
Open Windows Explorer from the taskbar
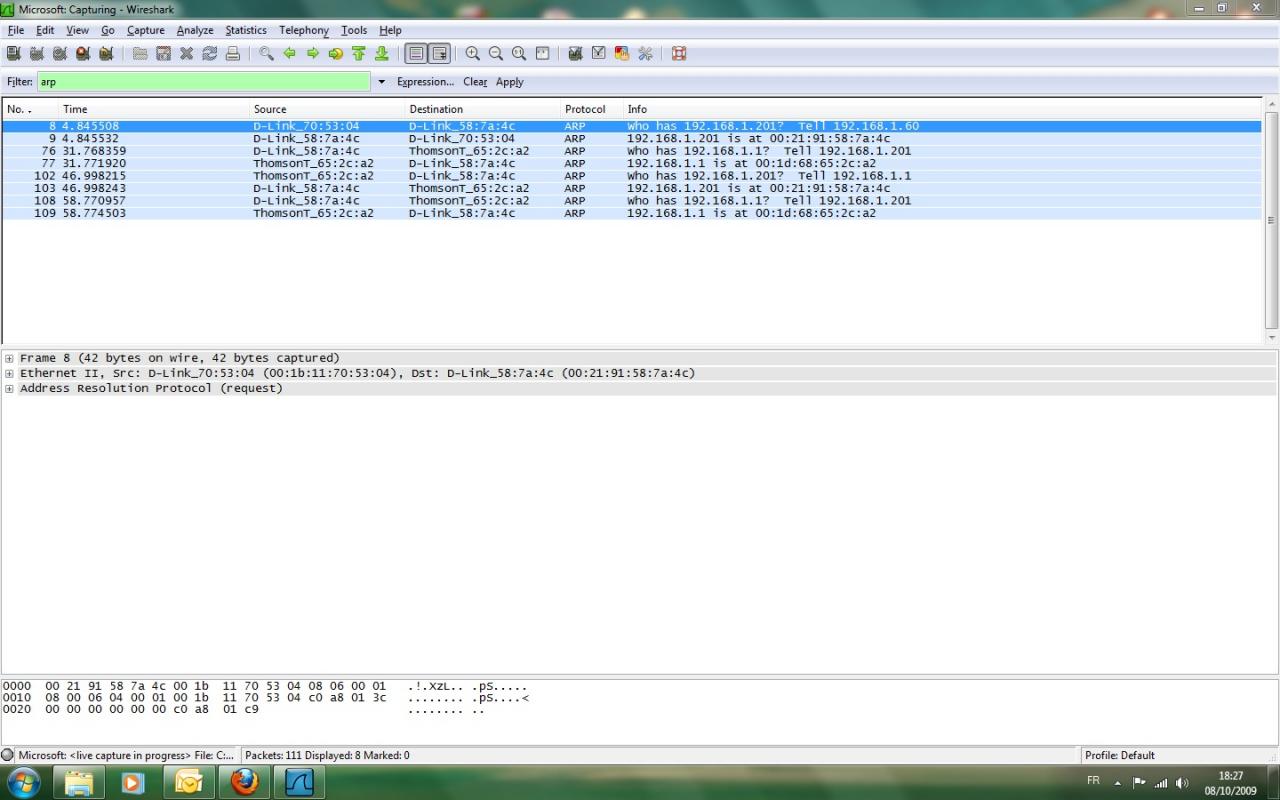click(78, 781)
